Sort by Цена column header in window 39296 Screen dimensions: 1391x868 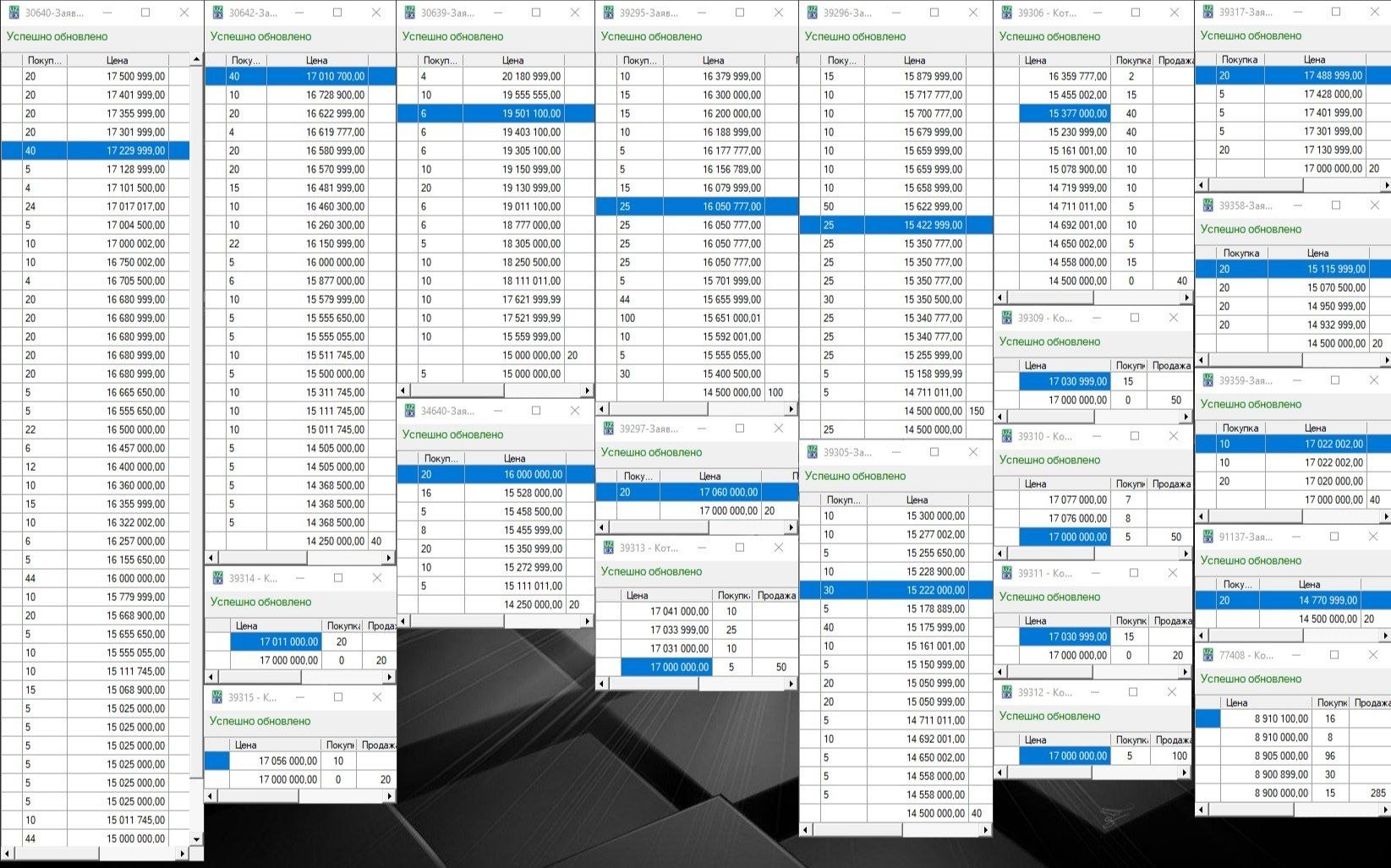coord(914,60)
